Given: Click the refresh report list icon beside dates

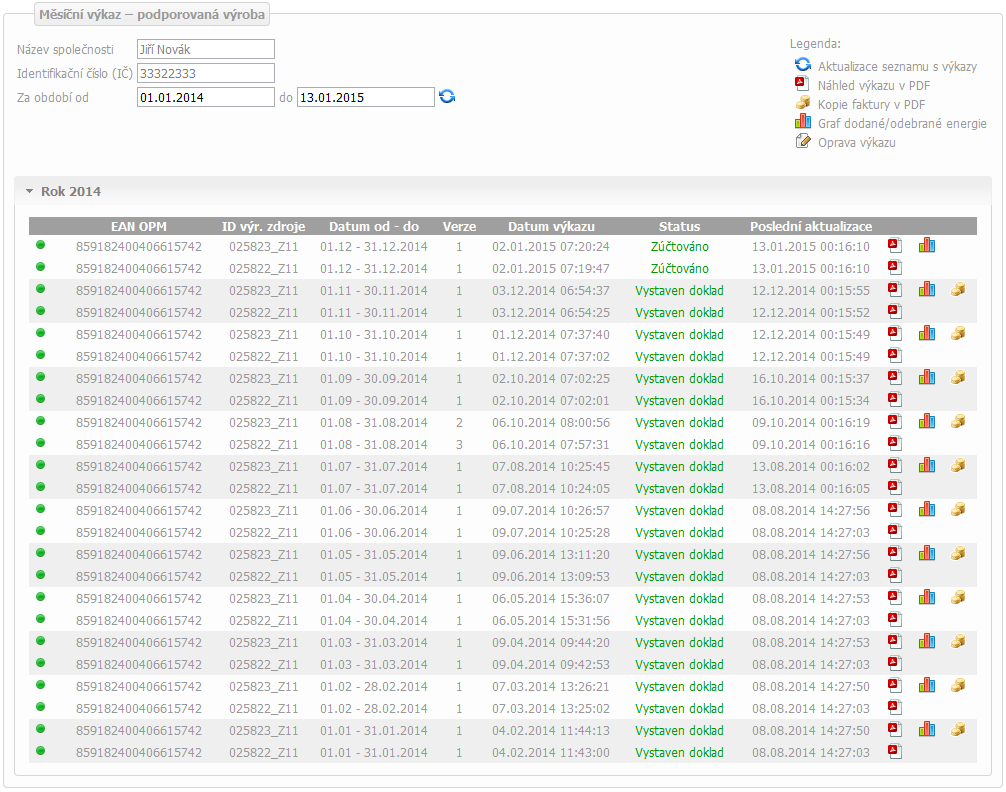Looking at the screenshot, I should click(x=447, y=97).
